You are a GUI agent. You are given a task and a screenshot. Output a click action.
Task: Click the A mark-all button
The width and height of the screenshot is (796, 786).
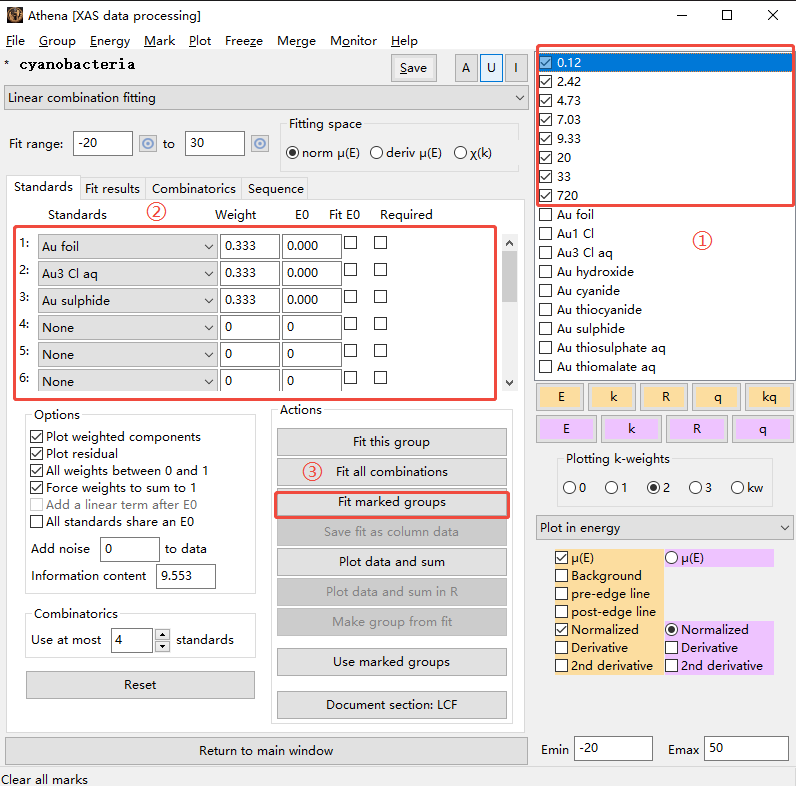click(x=465, y=68)
